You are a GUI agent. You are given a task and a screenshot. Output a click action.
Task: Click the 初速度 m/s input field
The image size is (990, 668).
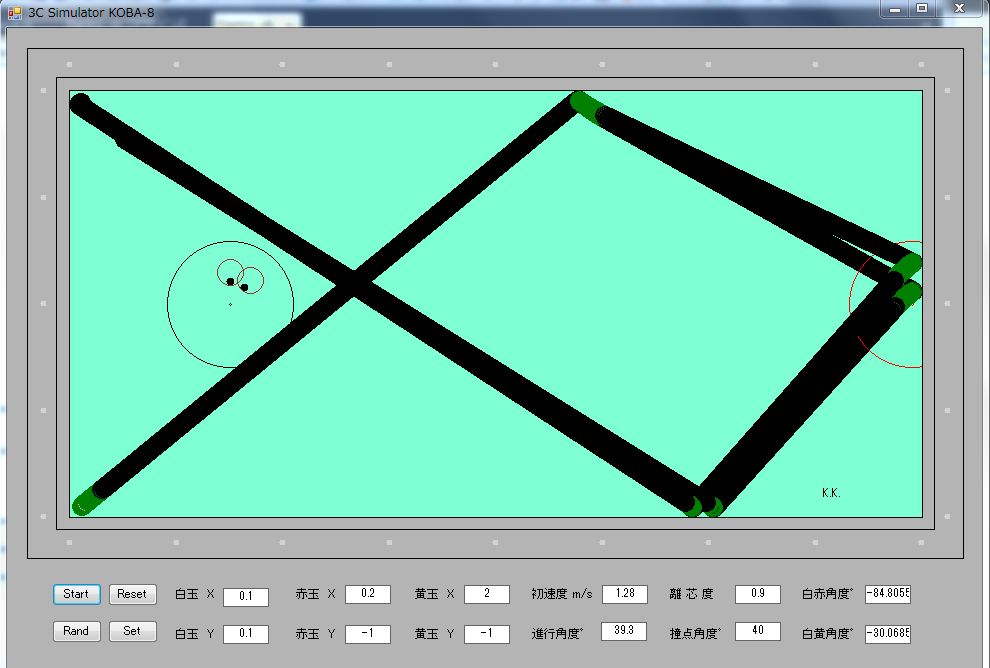(x=624, y=594)
